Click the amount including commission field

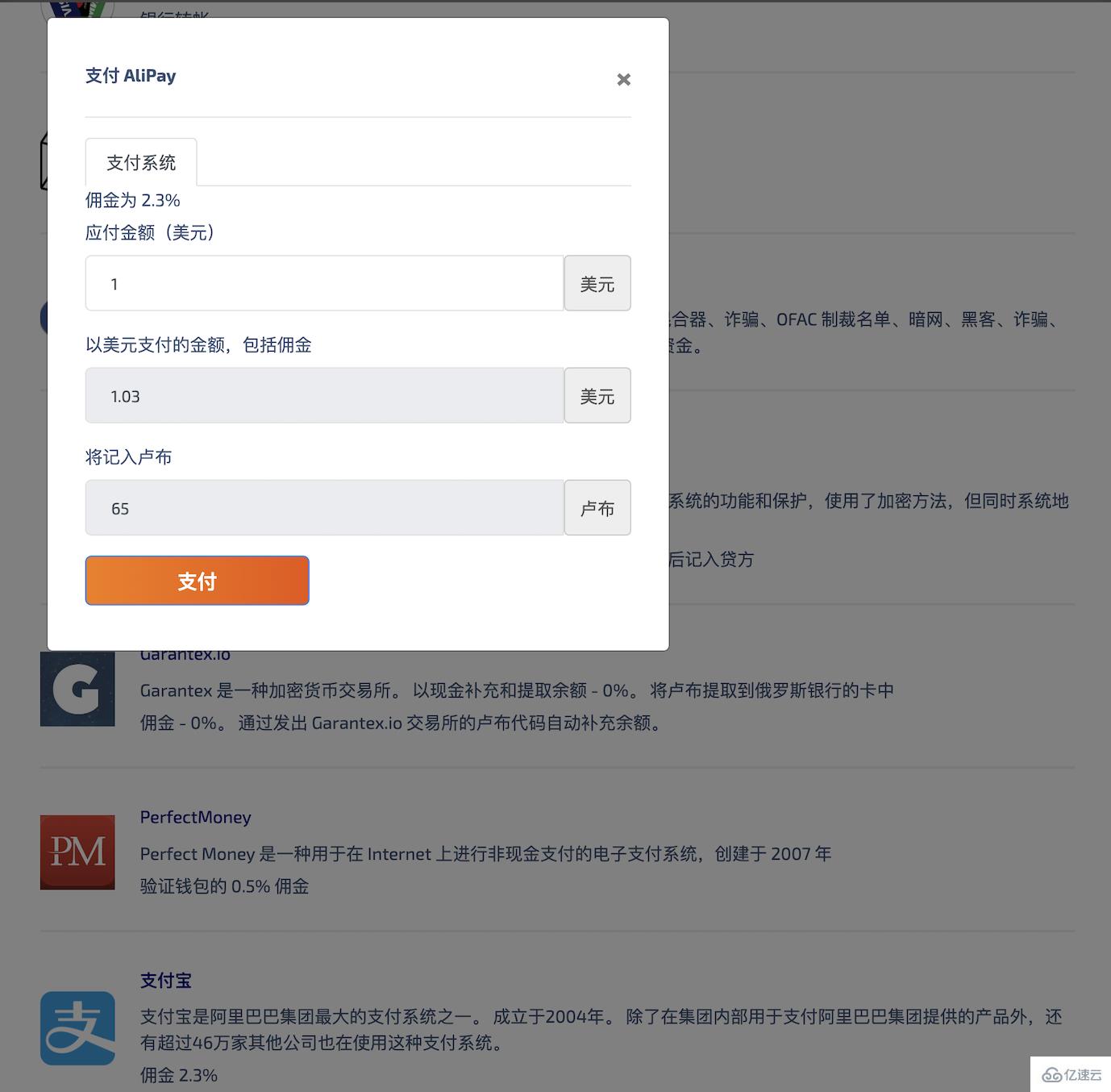click(x=324, y=395)
